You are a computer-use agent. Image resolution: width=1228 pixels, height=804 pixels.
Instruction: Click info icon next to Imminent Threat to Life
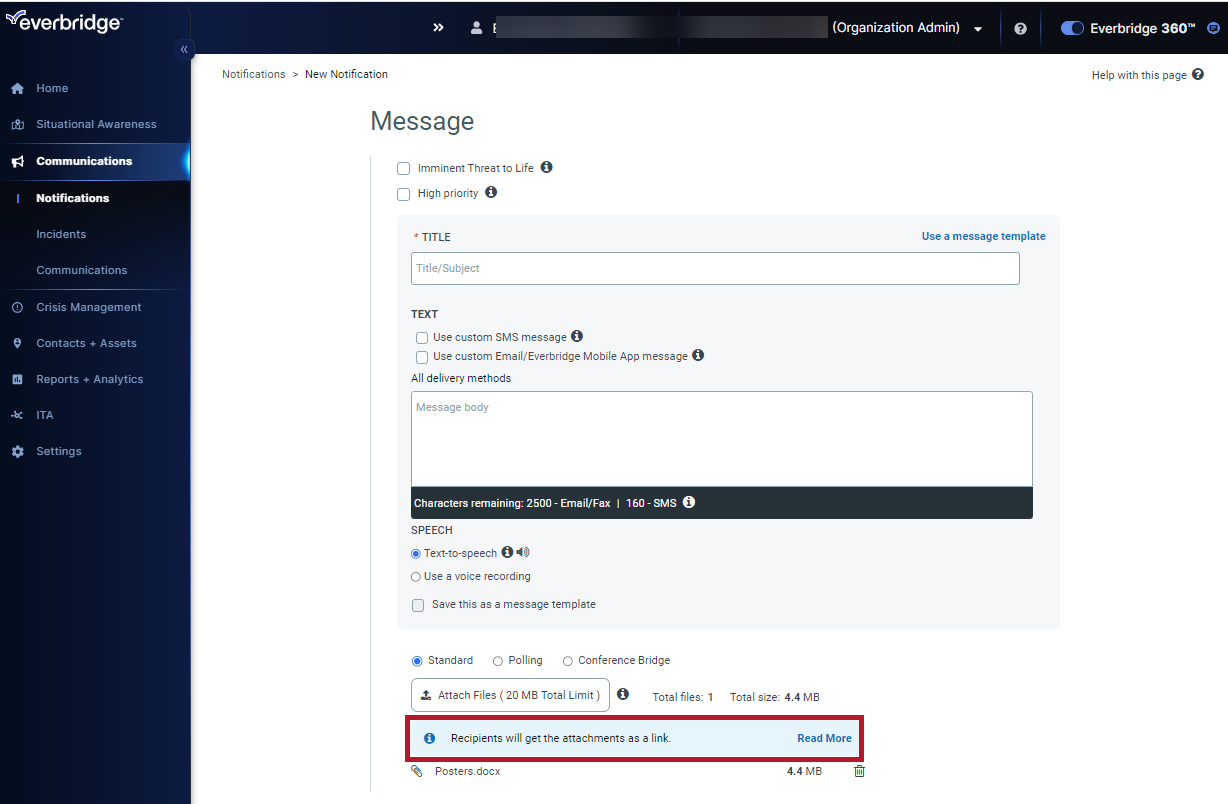coord(547,167)
